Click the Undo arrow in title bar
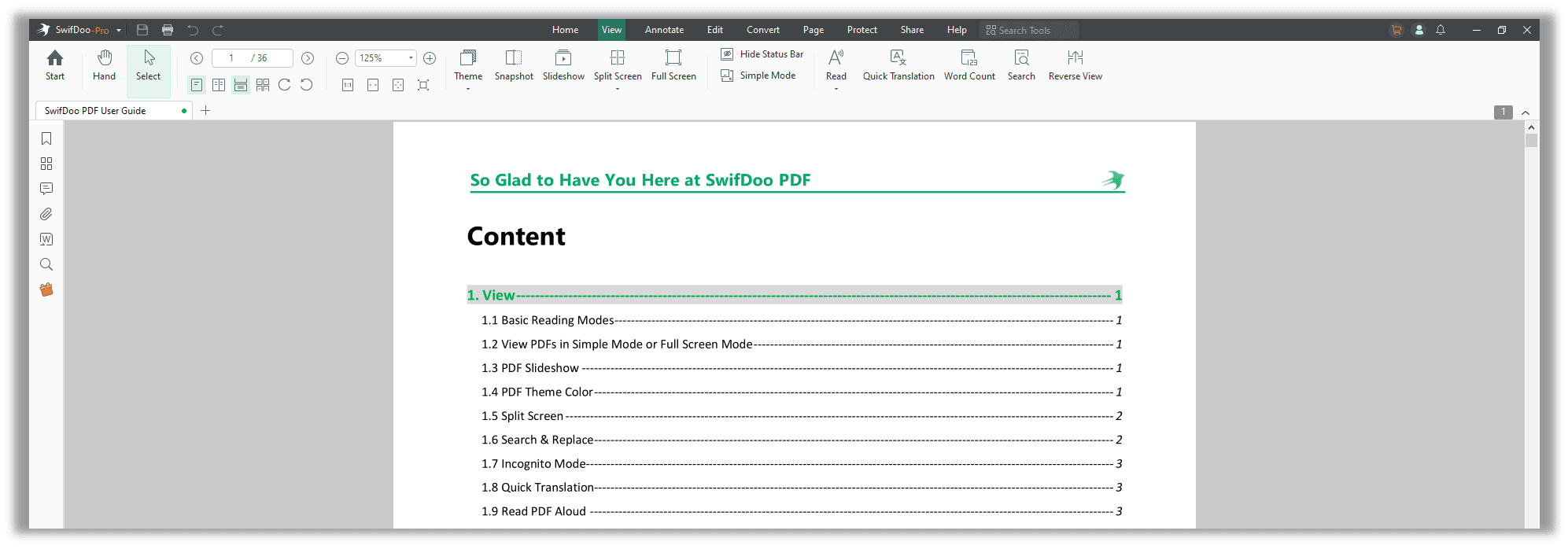The width and height of the screenshot is (1568, 549). (x=193, y=30)
